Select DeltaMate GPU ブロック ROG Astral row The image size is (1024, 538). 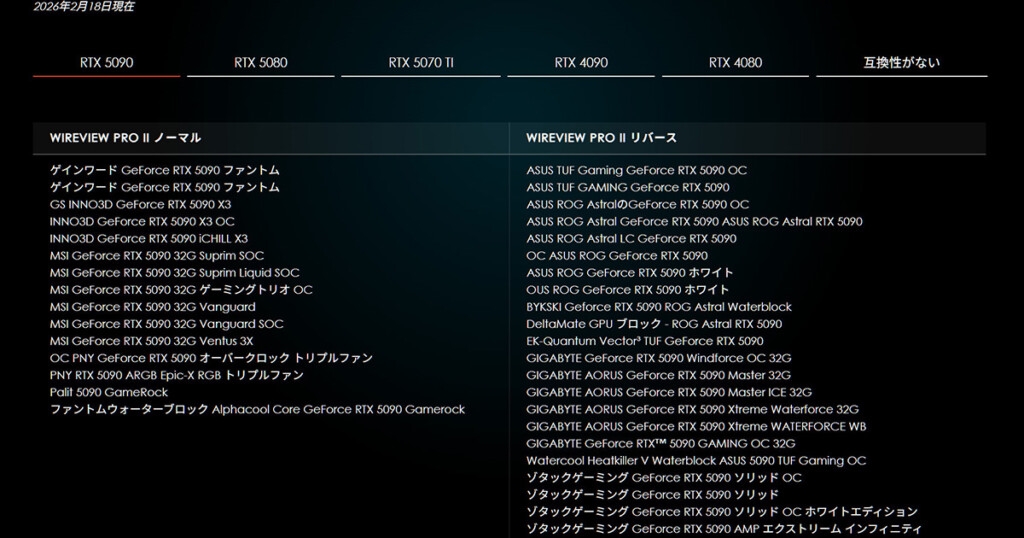coord(654,324)
